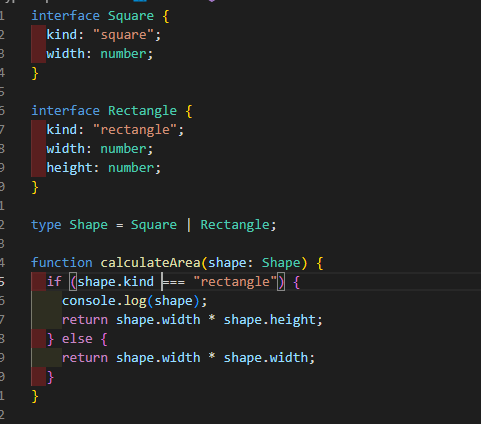Click the "square" string literal
Viewport: 481px width, 424px height.
(x=124, y=35)
